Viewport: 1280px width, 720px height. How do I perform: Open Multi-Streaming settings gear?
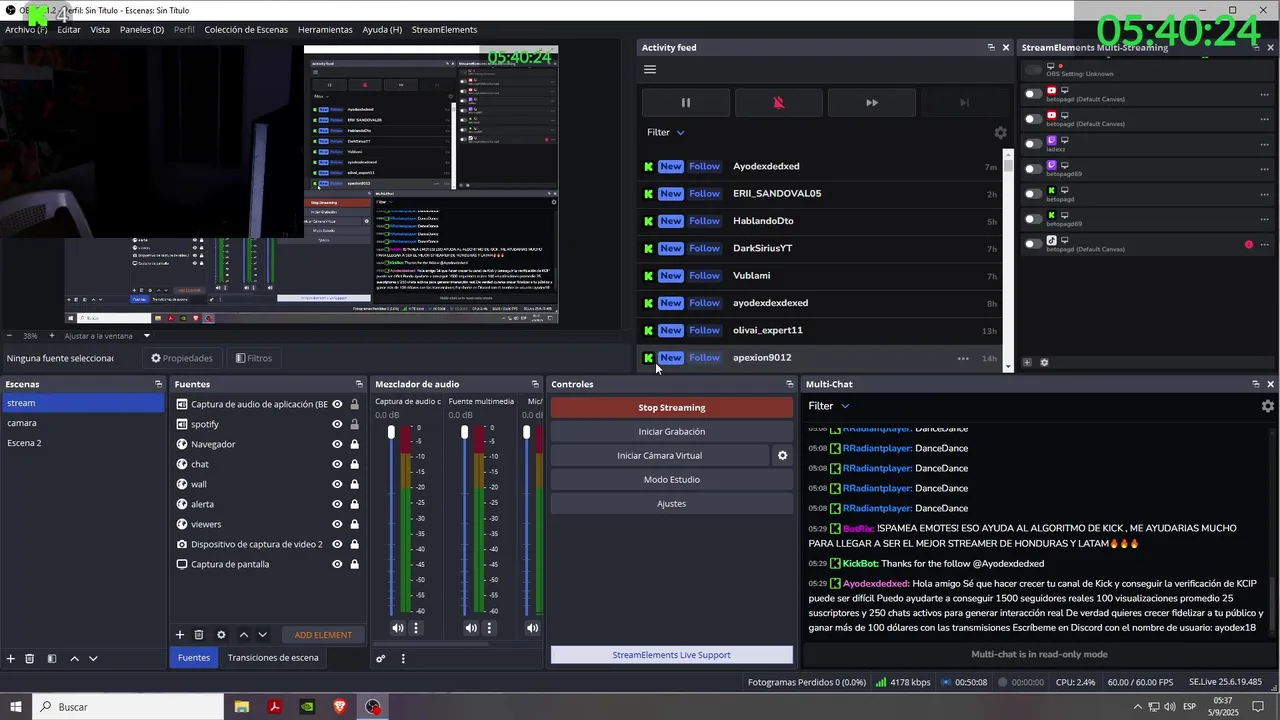coord(1044,362)
